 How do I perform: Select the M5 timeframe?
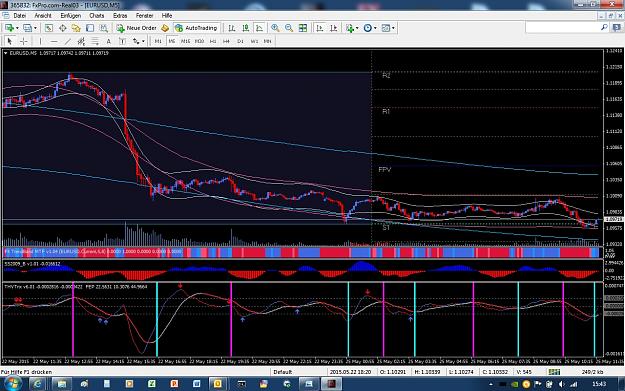172,41
